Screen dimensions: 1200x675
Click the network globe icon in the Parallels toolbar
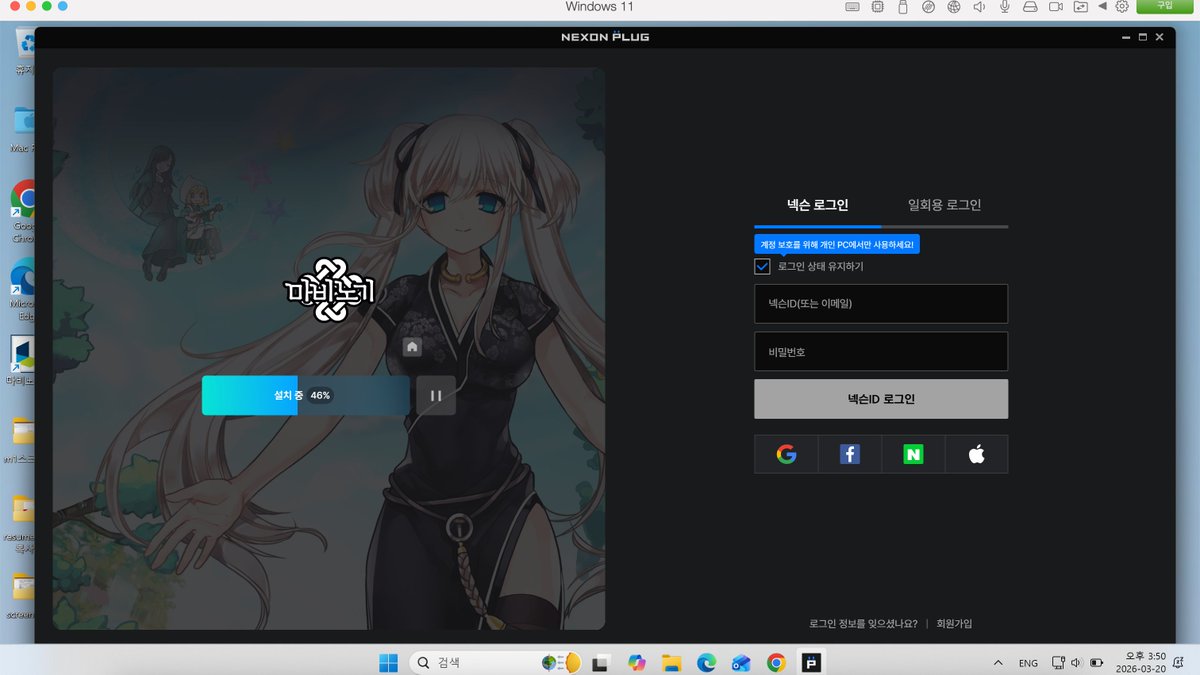pos(954,6)
